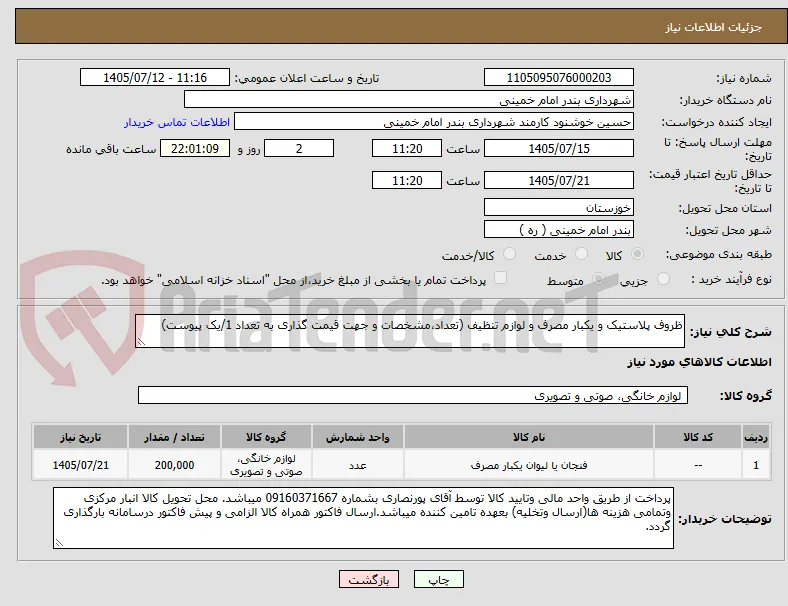Click the ساعت باقی مانده label
The height and width of the screenshot is (606, 788).
111,149
